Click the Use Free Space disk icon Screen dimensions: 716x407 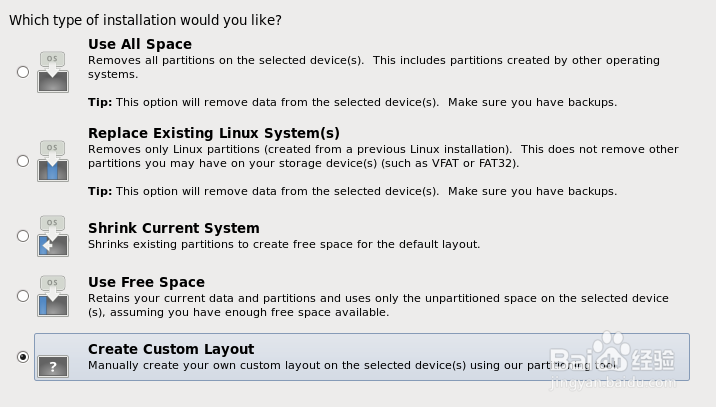(53, 296)
